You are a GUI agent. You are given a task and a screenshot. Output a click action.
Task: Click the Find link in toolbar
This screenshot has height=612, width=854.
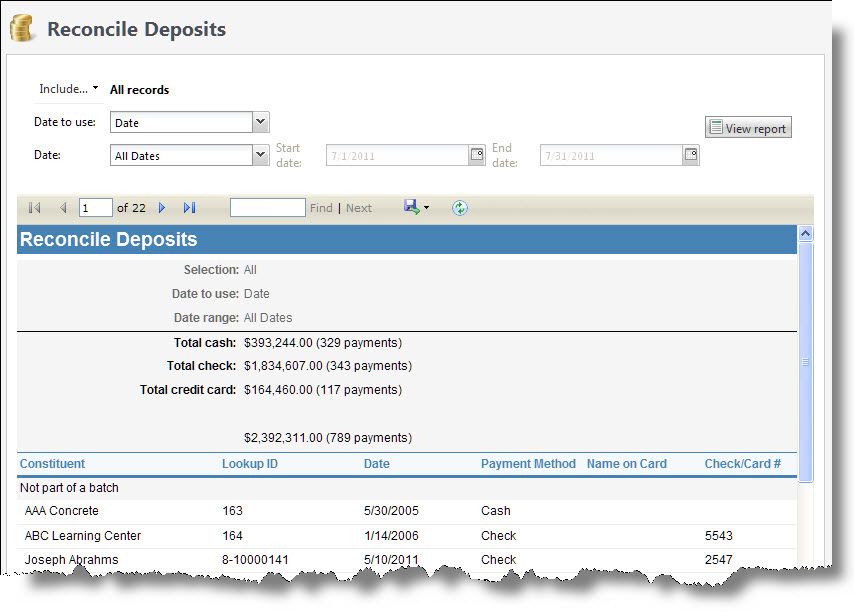[x=321, y=208]
